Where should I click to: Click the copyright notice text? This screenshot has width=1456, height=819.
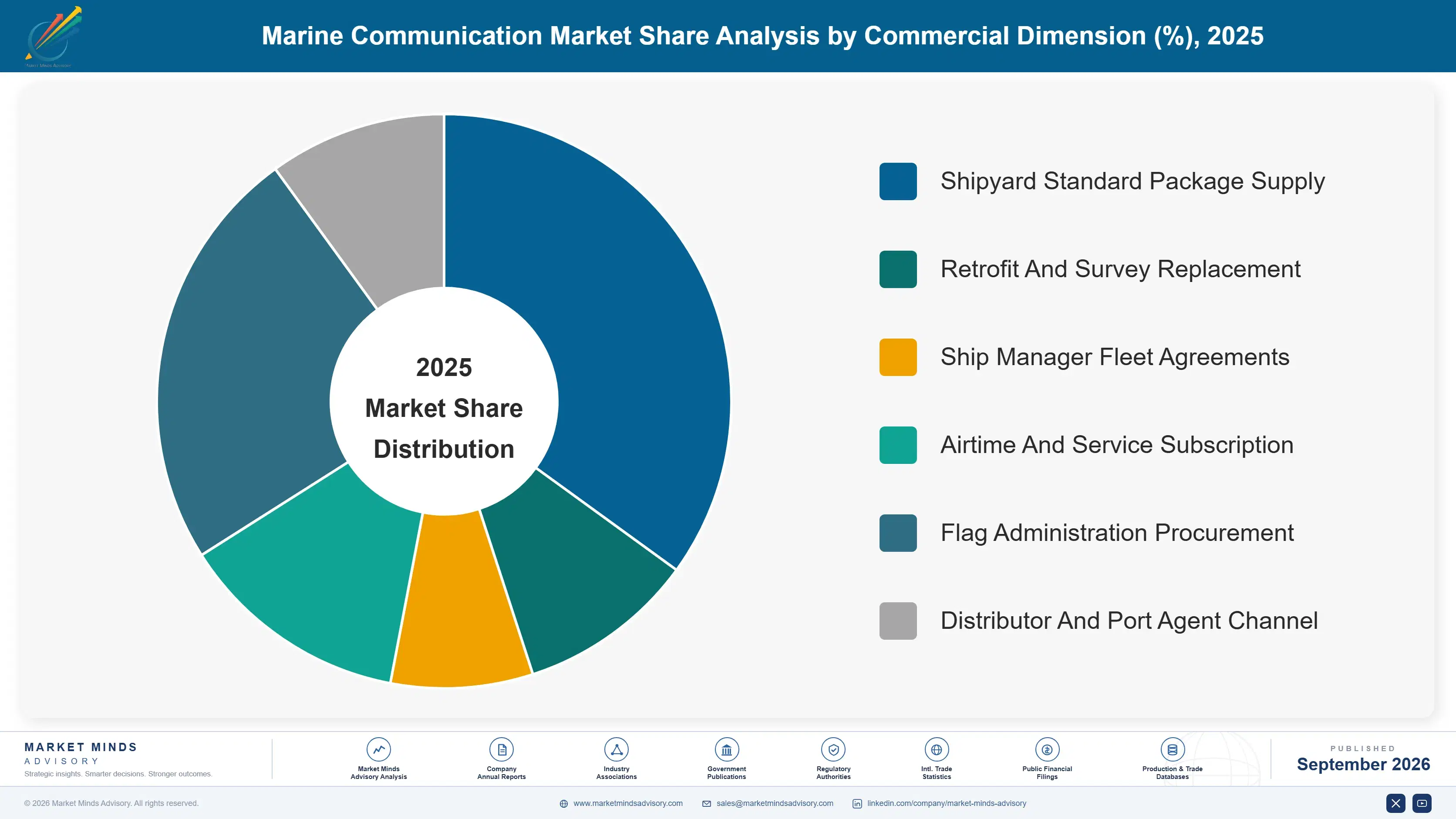click(x=111, y=803)
